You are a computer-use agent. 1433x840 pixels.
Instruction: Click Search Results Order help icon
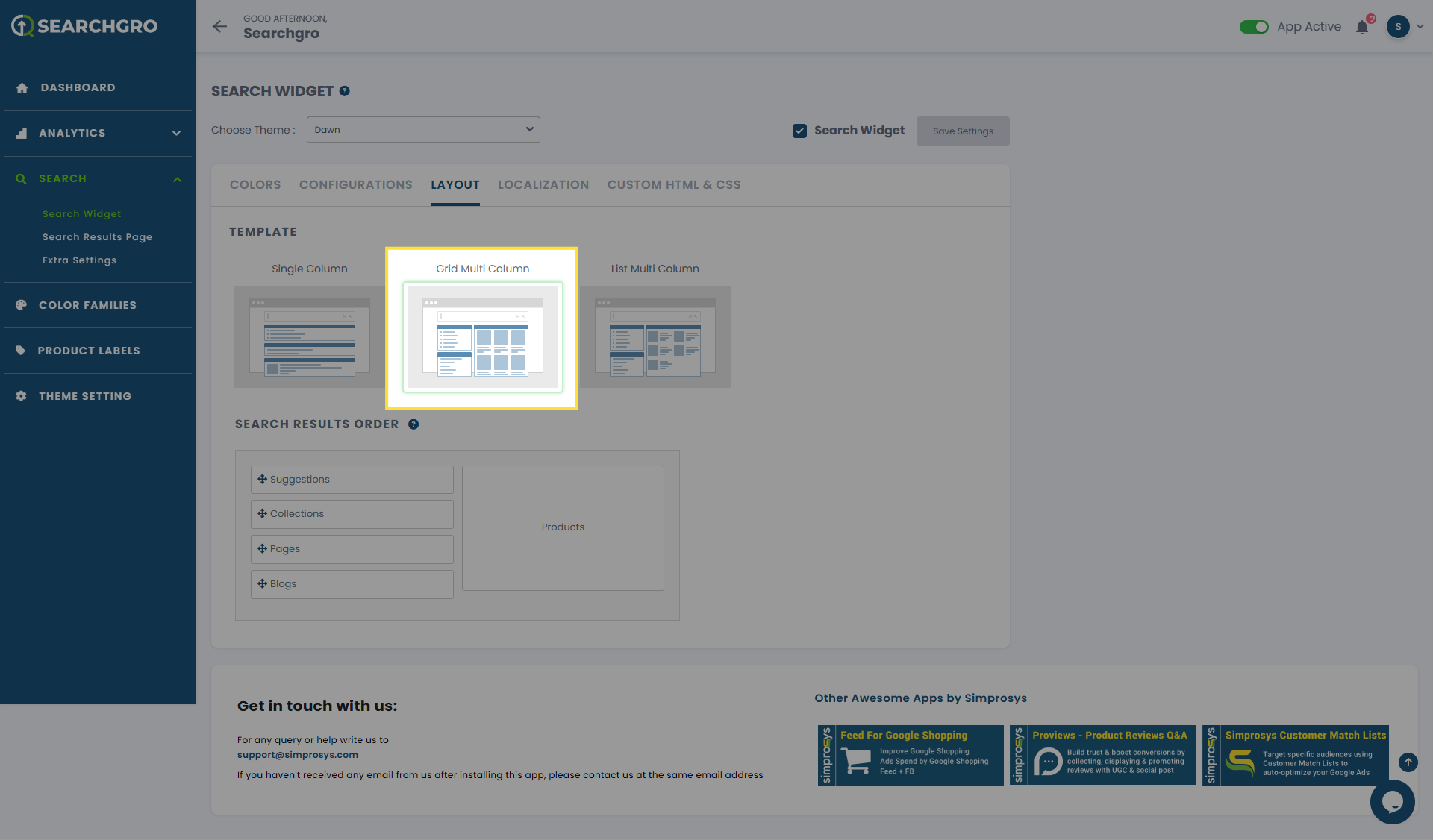413,424
